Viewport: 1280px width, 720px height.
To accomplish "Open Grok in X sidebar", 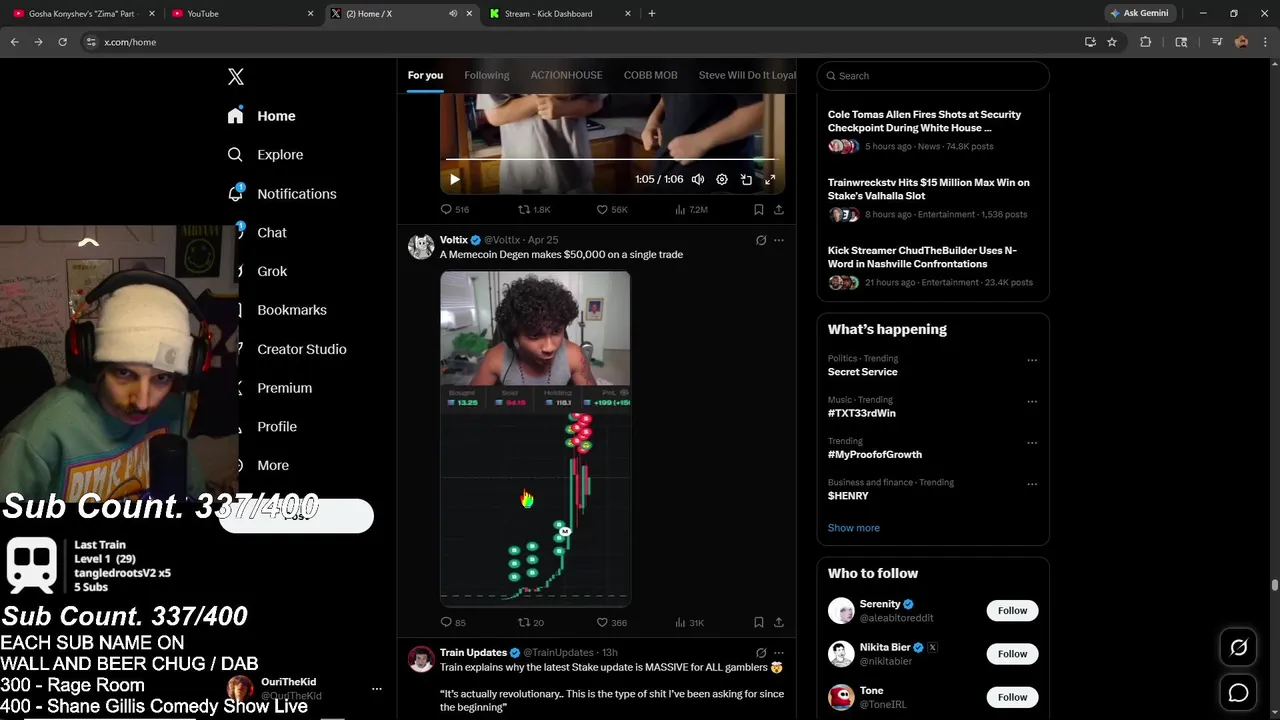I will point(263,271).
